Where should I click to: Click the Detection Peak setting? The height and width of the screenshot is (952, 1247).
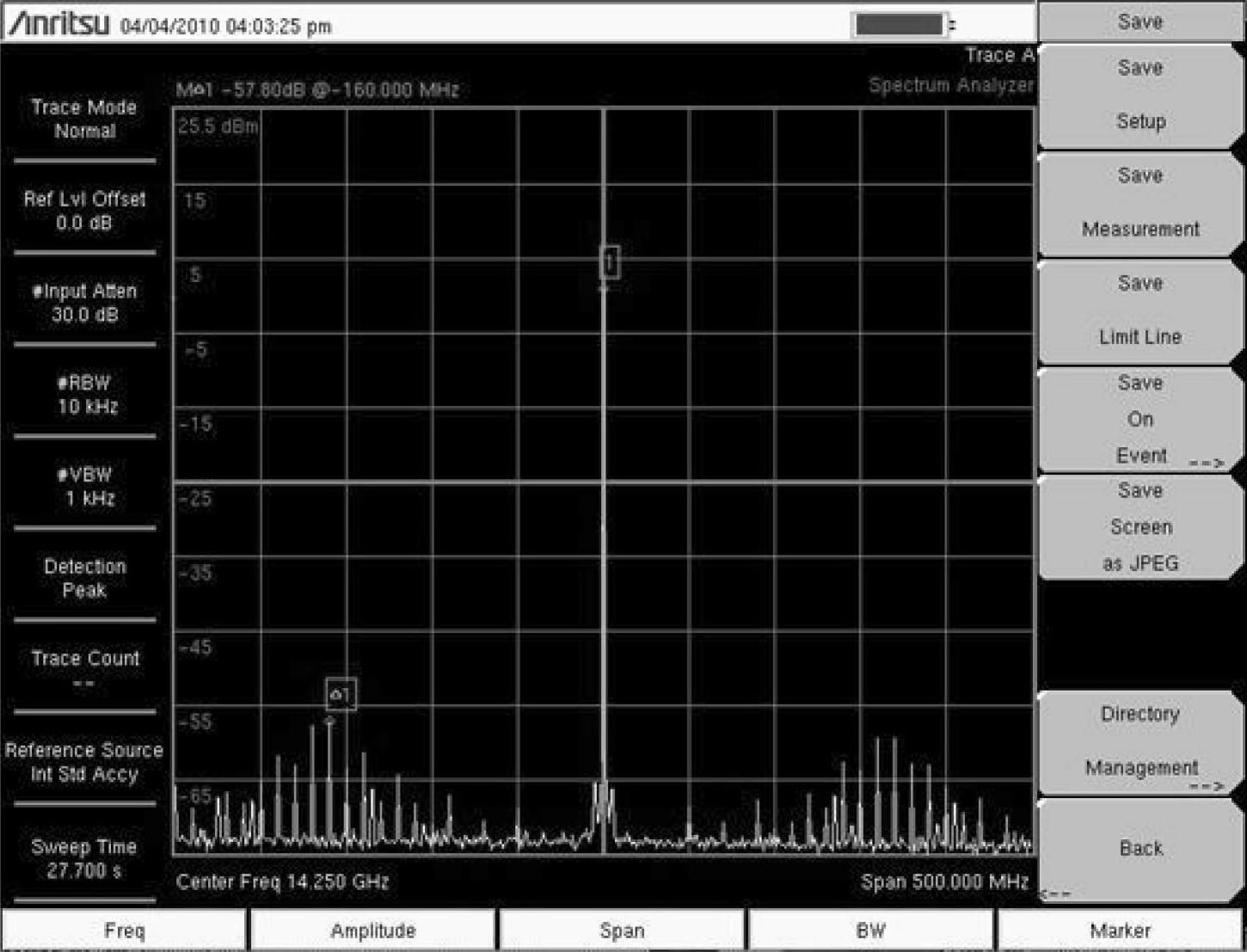point(84,579)
